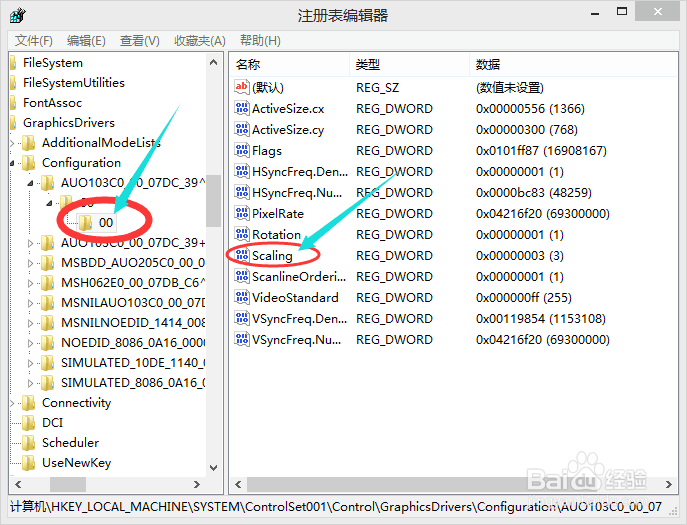The height and width of the screenshot is (525, 687).
Task: Select the FontAssoc key
Action: [52, 103]
